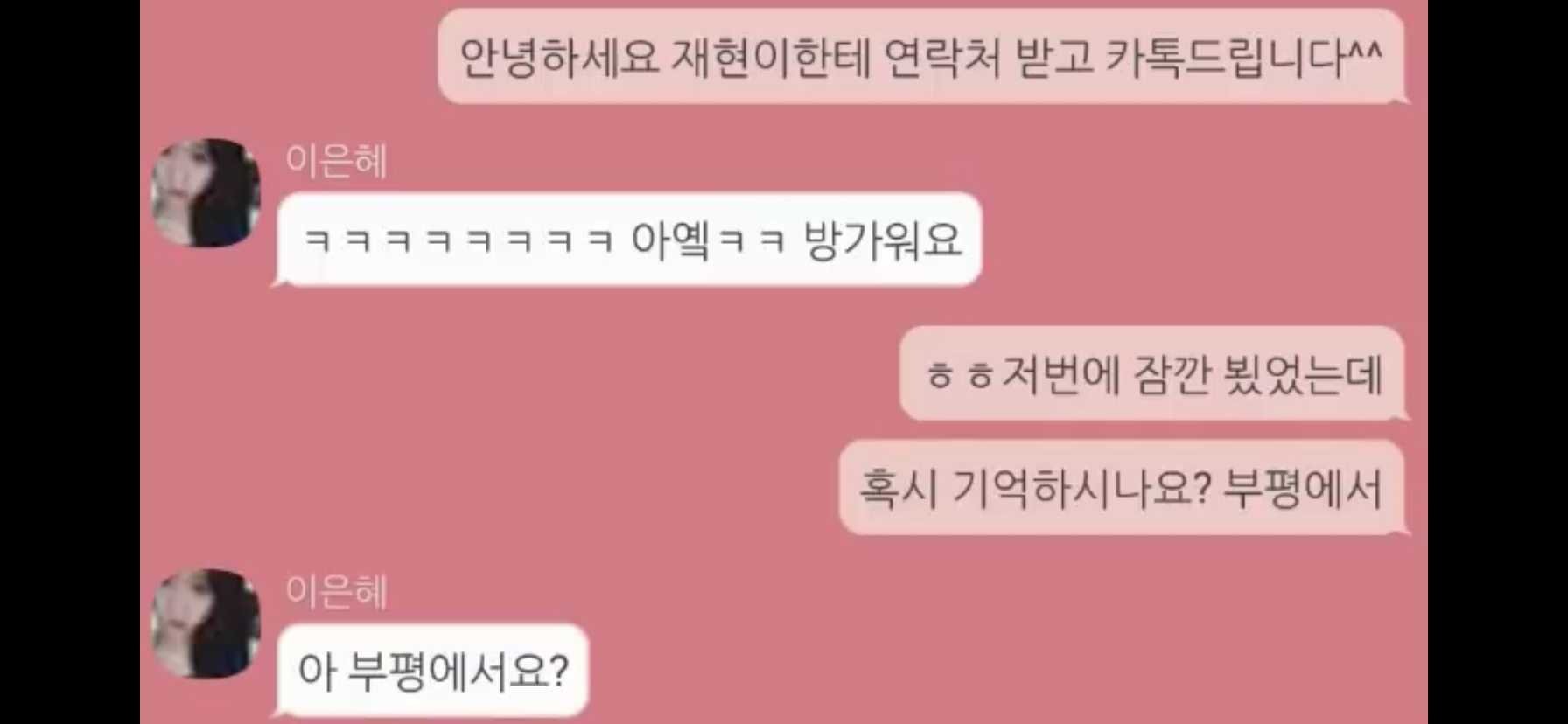Click the word 안녕하세요 in the top bubble
1568x724 pixels.
point(558,58)
